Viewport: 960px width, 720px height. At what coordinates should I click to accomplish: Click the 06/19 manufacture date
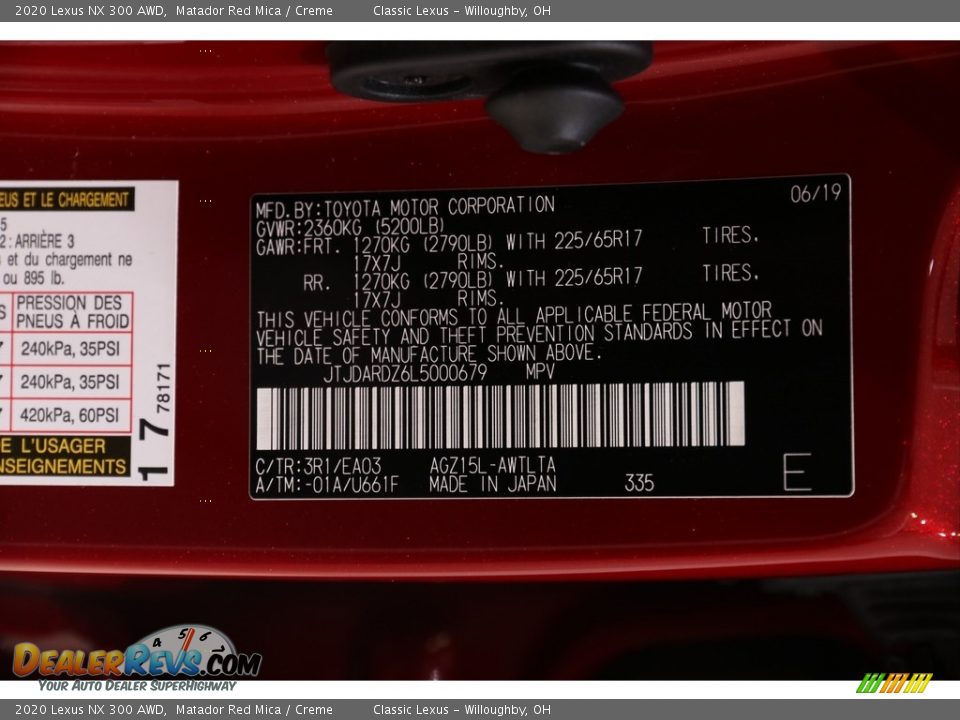pyautogui.click(x=815, y=194)
